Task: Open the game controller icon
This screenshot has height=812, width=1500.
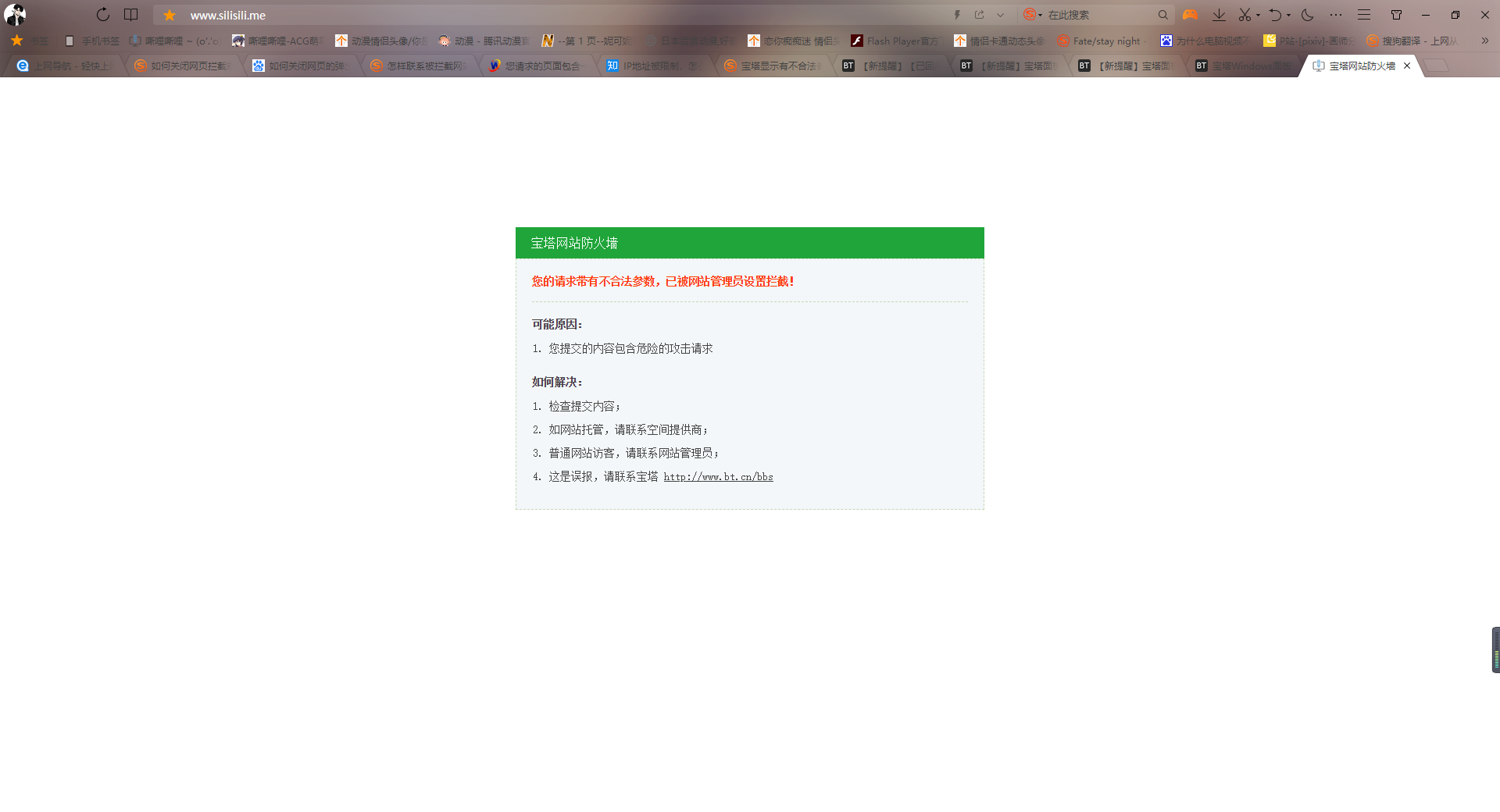Action: [1190, 15]
